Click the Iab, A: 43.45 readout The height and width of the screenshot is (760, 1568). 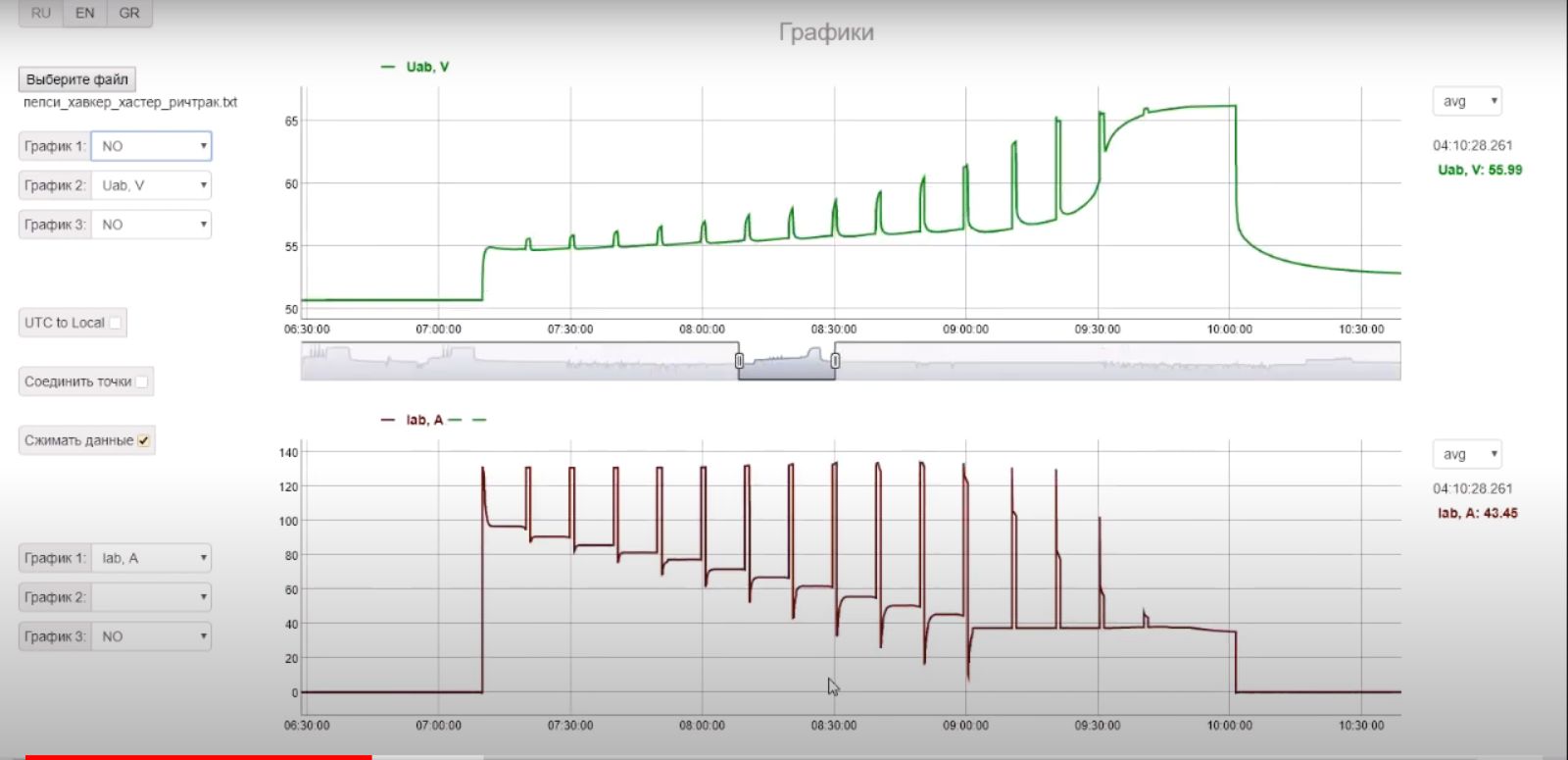coord(1478,513)
